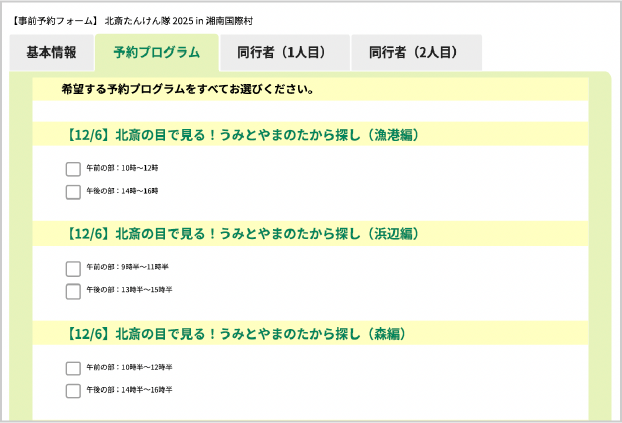The height and width of the screenshot is (423, 622).
Task: Click the 午前の部：10時半〜12時半 label text
Action: click(x=129, y=368)
